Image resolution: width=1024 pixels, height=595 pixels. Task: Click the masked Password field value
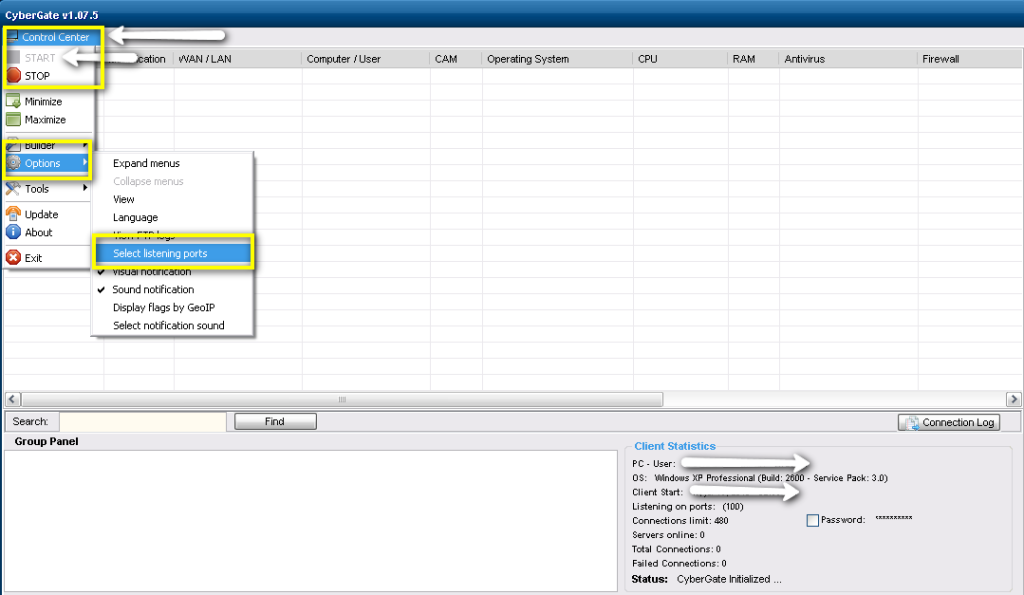pos(893,519)
